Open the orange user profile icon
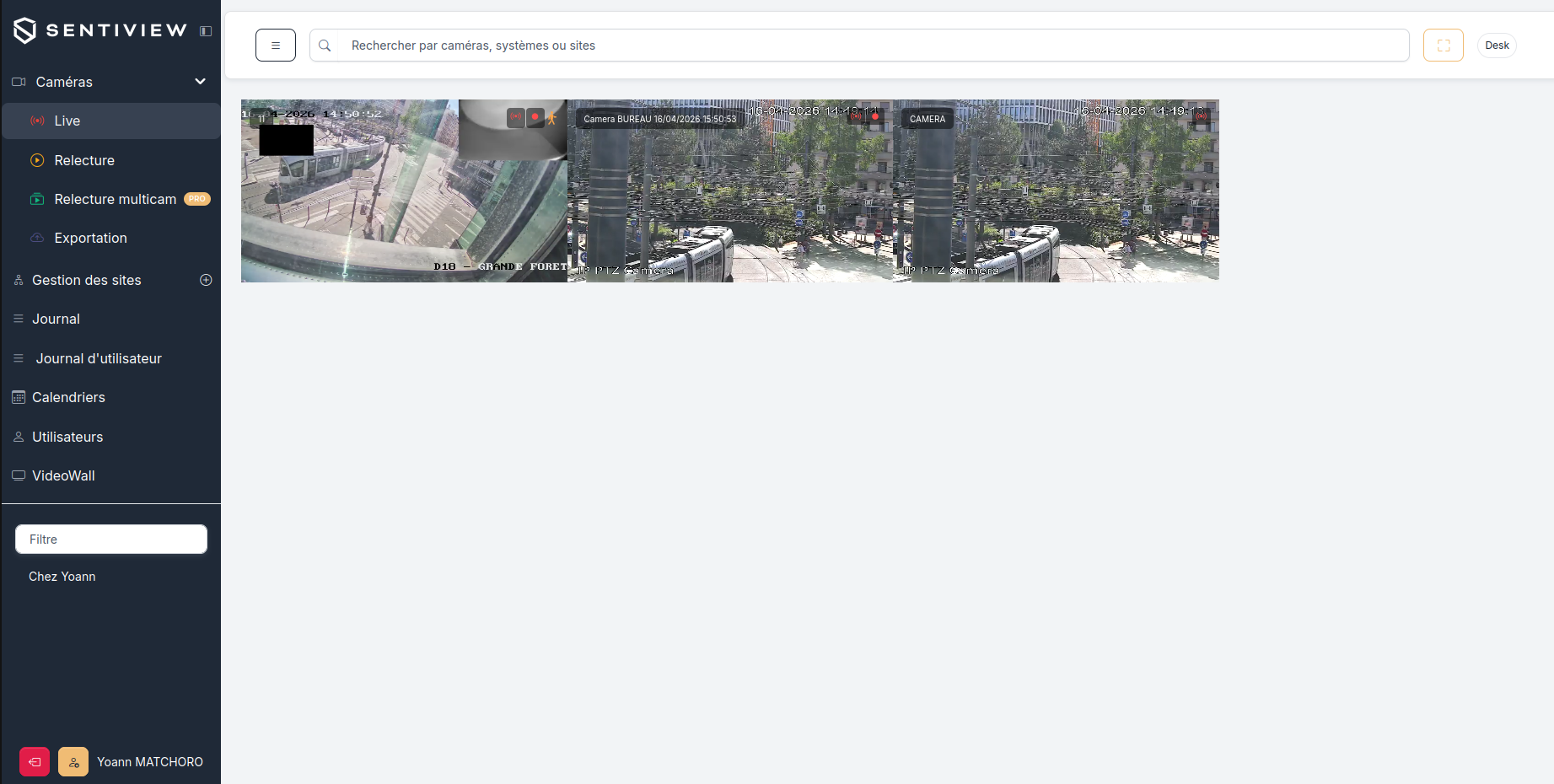This screenshot has width=1554, height=784. (73, 762)
